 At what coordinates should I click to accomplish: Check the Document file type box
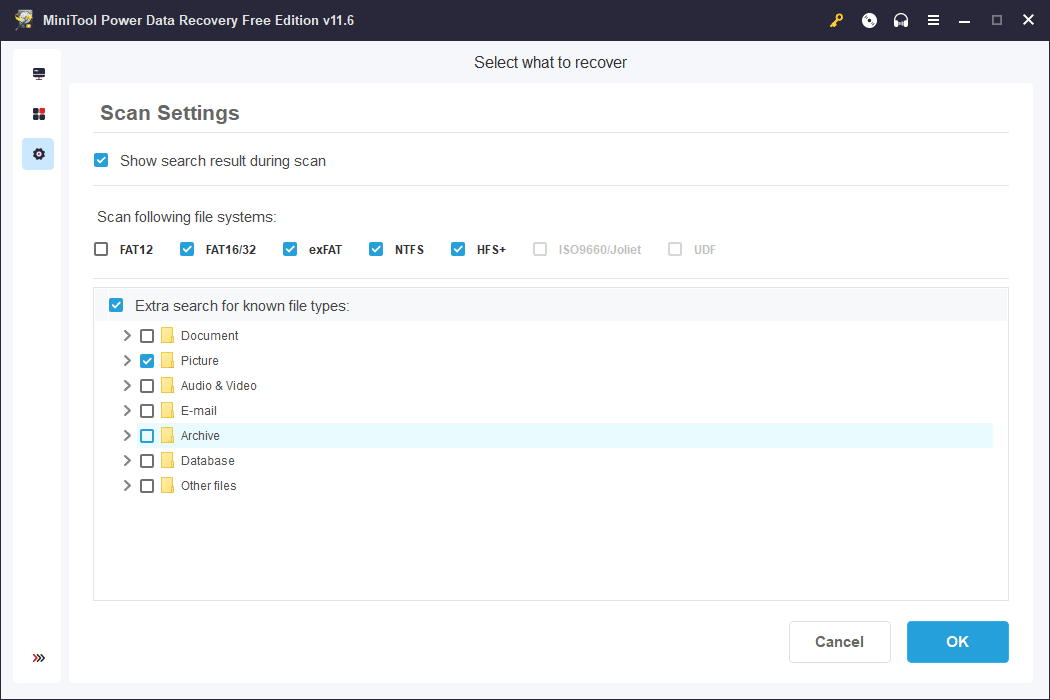147,336
